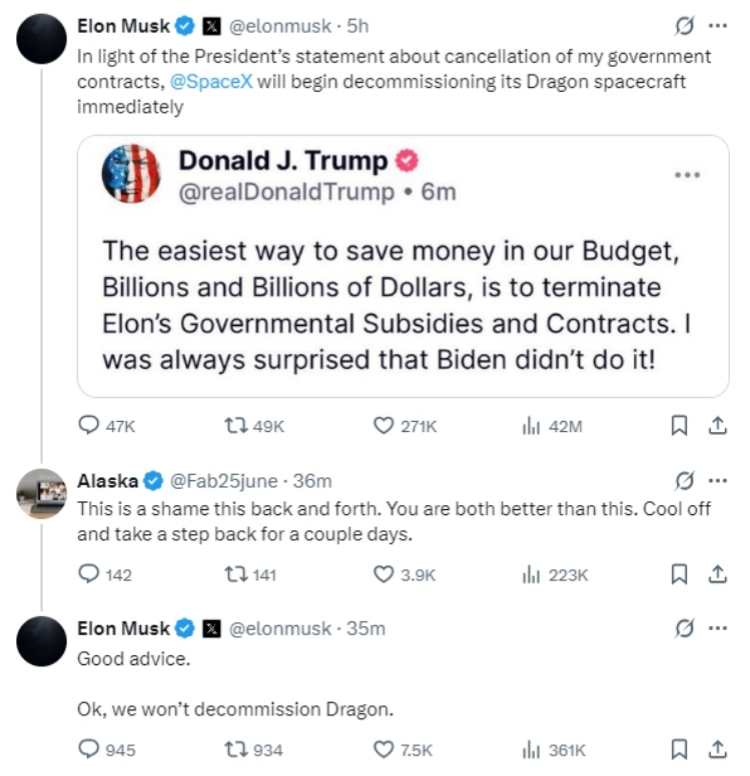Bookmark Elon Musk's top post

679,426
